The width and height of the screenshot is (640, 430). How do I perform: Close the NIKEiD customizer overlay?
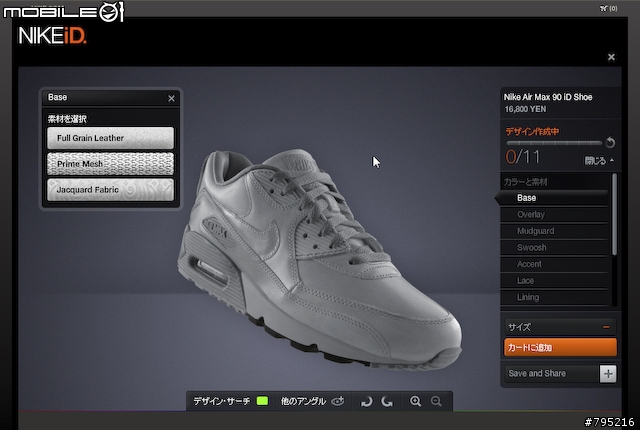611,57
